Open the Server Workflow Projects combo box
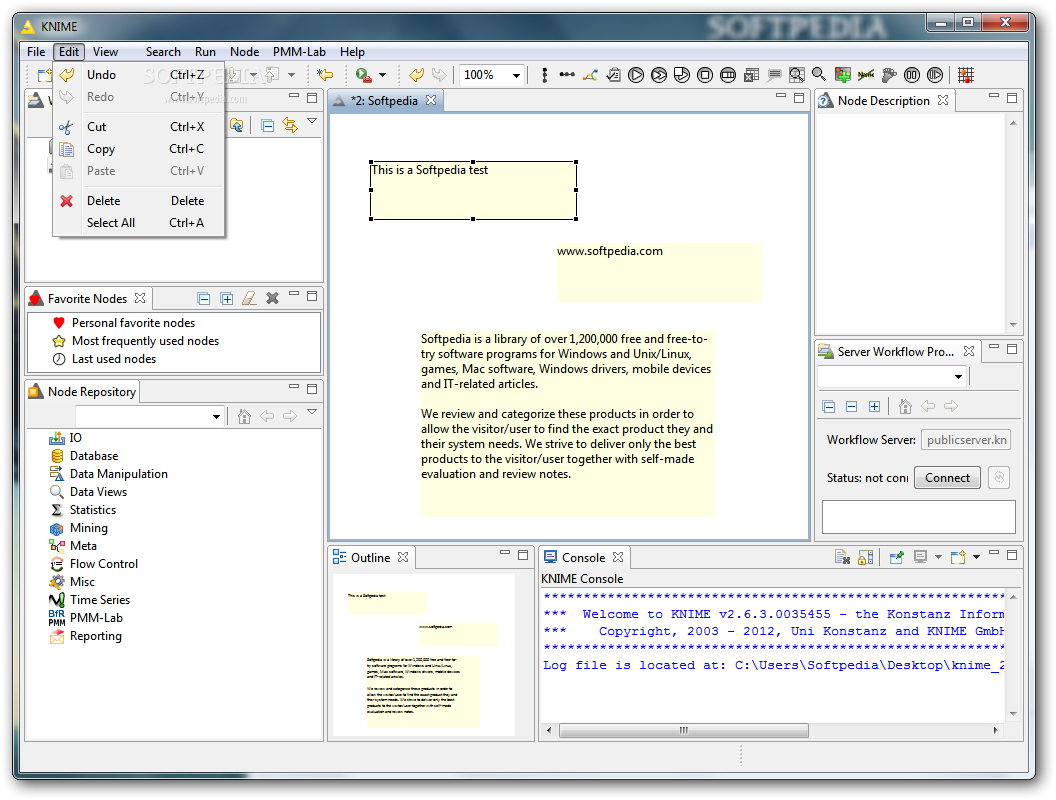 click(x=892, y=376)
